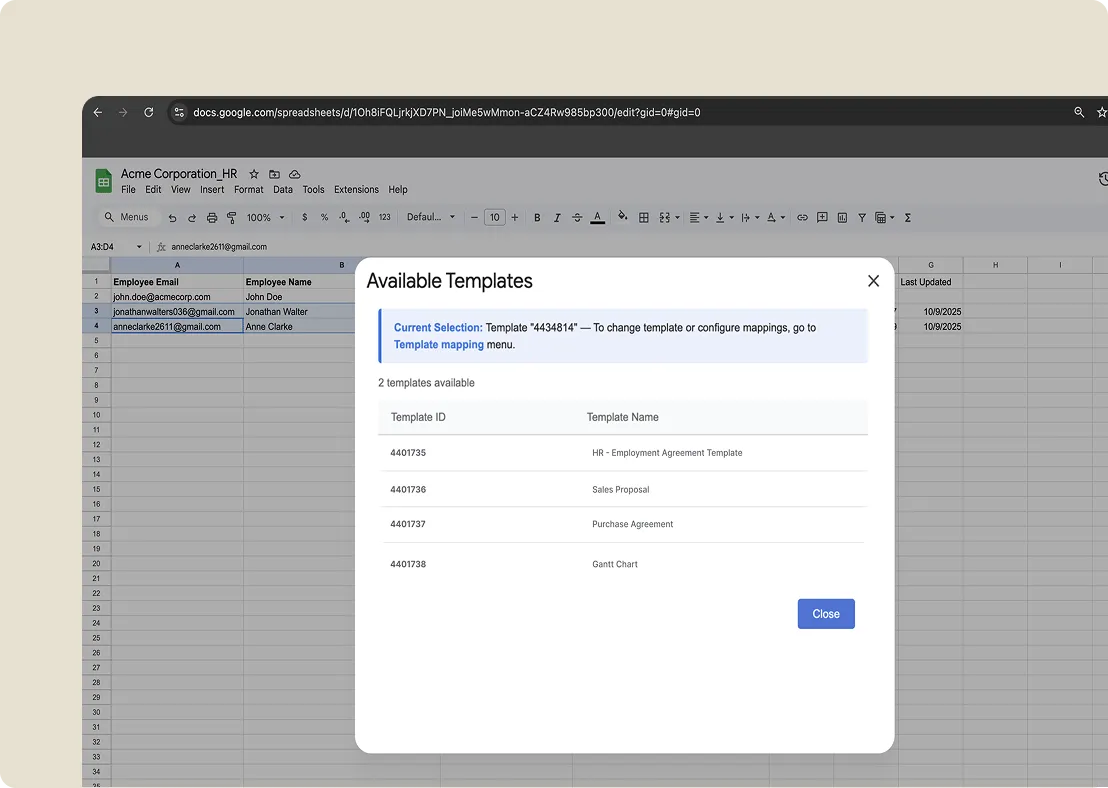This screenshot has width=1108, height=788.
Task: Click template ID 4401738
Action: click(x=408, y=564)
